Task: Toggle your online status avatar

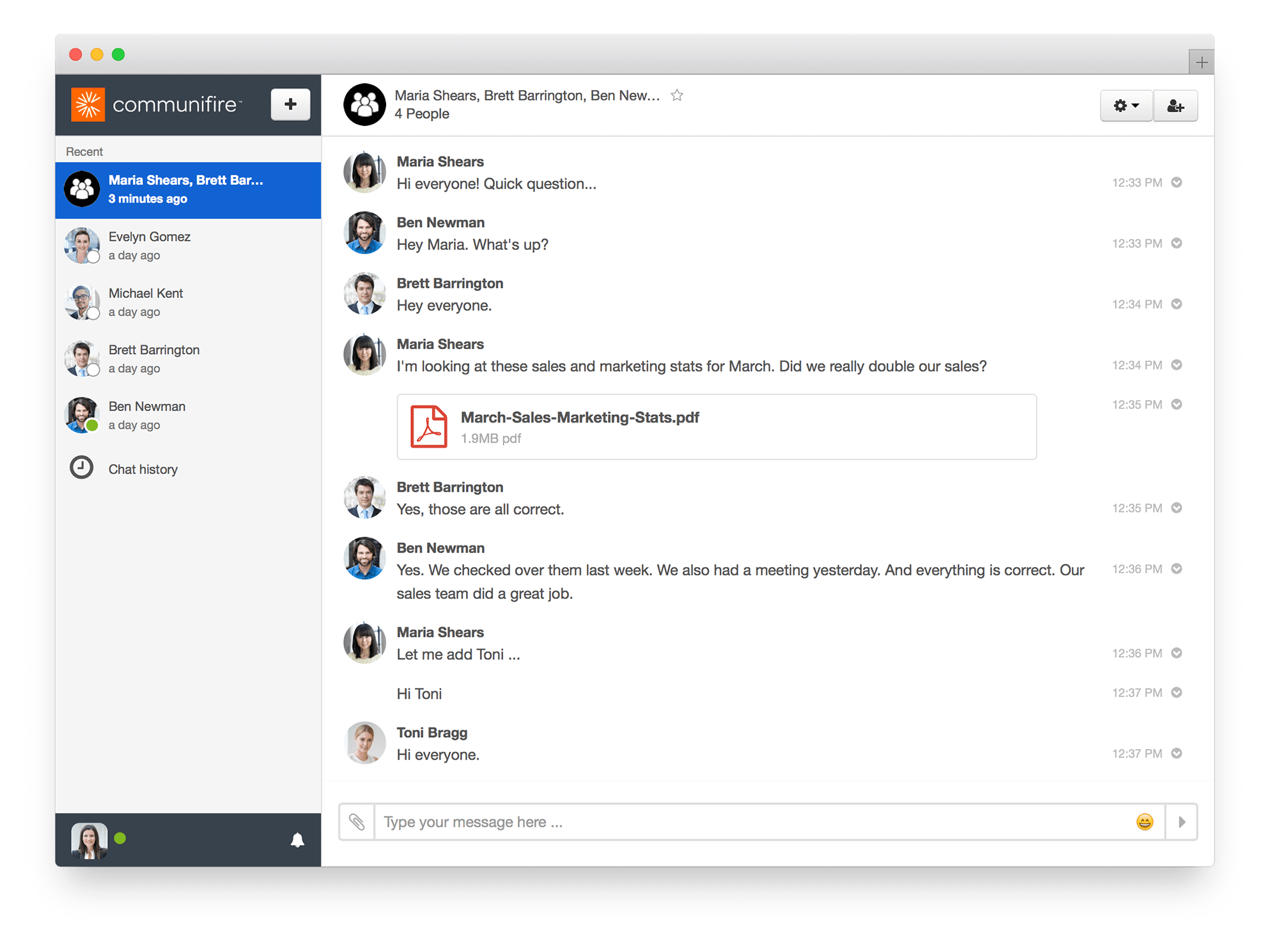Action: (89, 840)
